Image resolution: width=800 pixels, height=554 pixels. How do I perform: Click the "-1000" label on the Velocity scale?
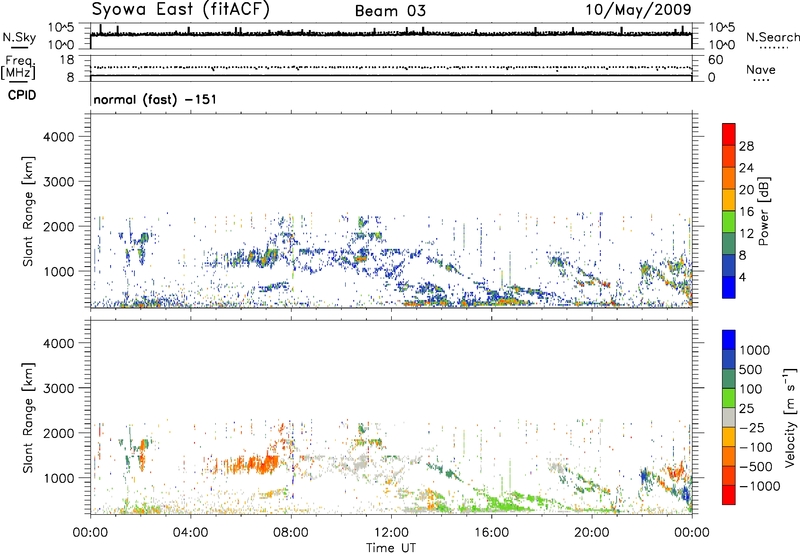[759, 486]
